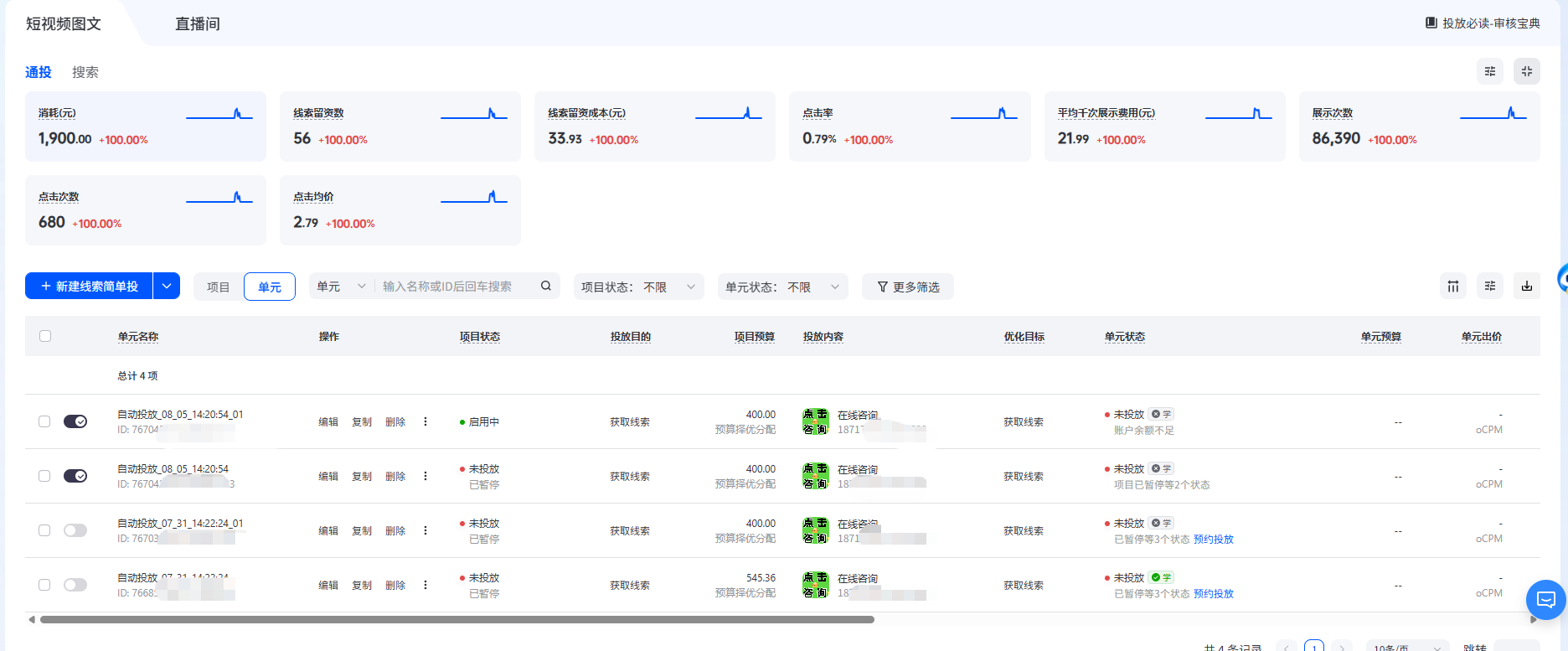Click the 单元名称 column header
The image size is (1568, 651).
(138, 336)
